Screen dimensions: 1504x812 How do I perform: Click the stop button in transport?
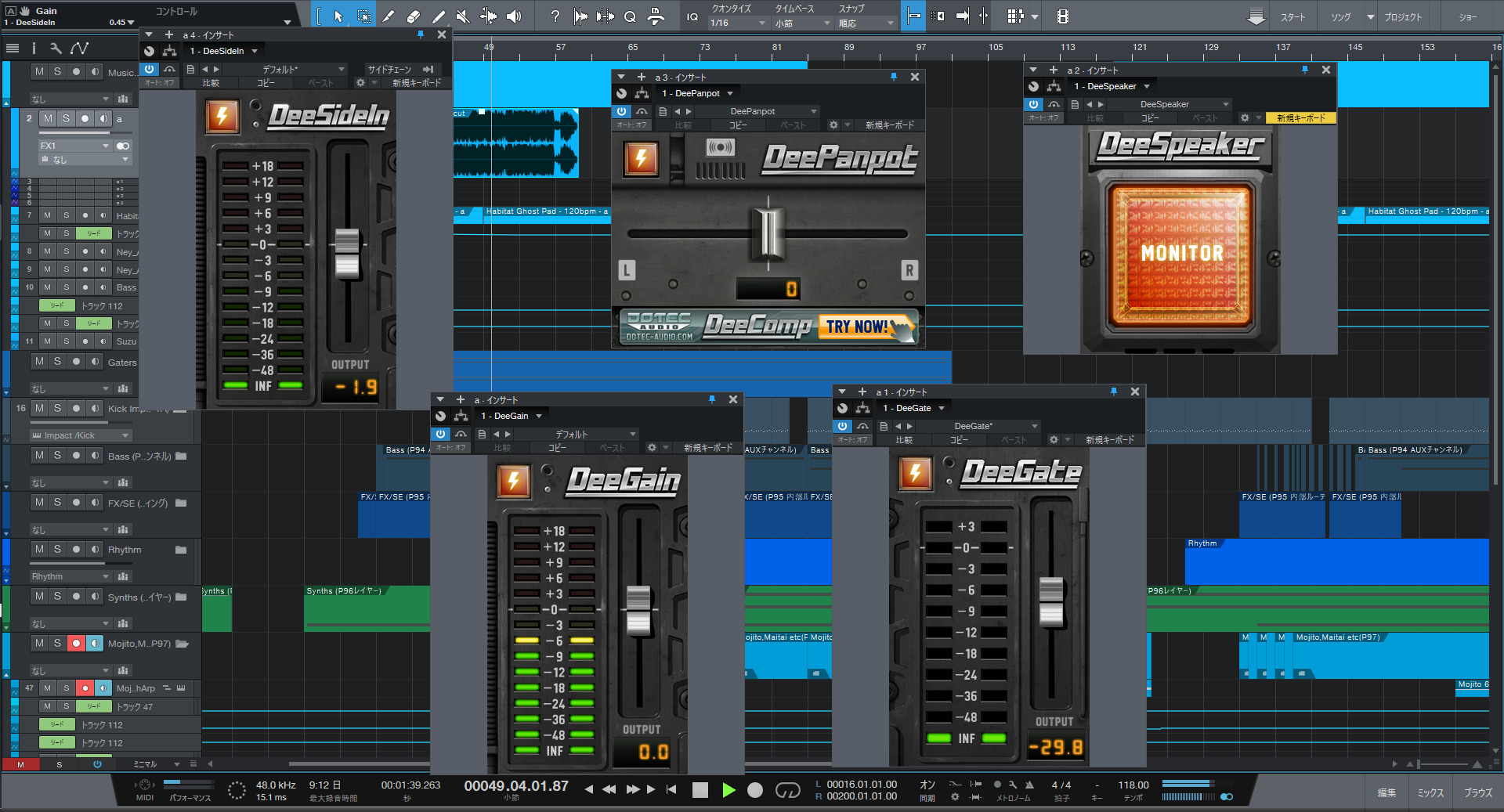700,790
